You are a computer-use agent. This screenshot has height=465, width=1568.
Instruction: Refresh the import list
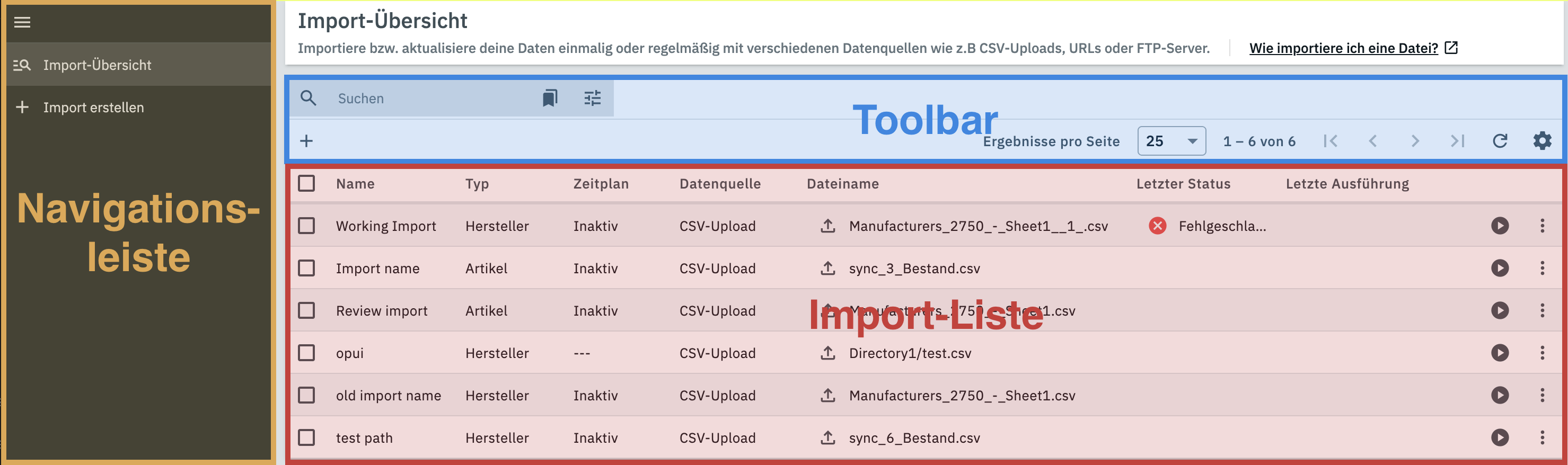1500,141
